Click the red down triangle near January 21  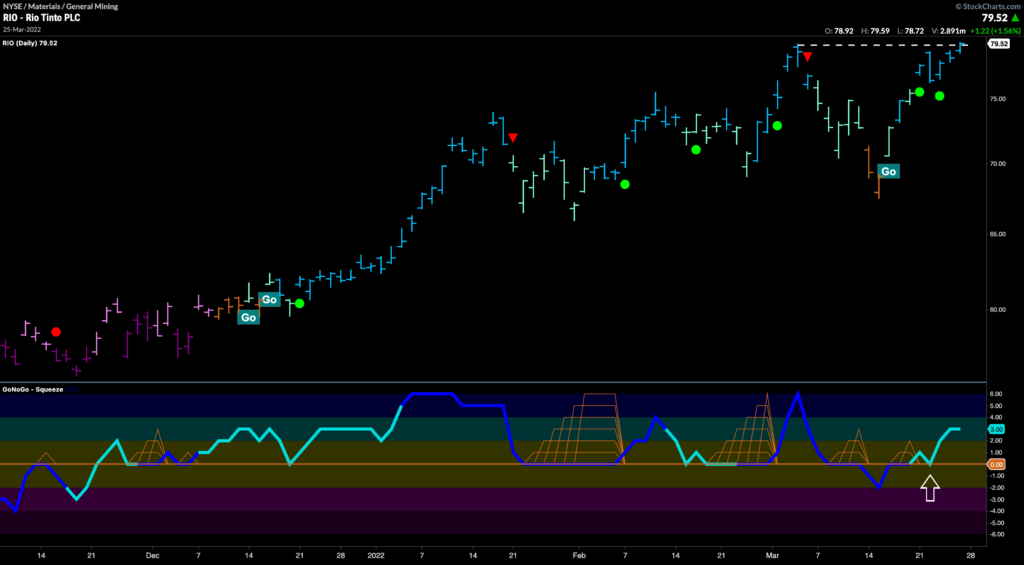(x=512, y=138)
